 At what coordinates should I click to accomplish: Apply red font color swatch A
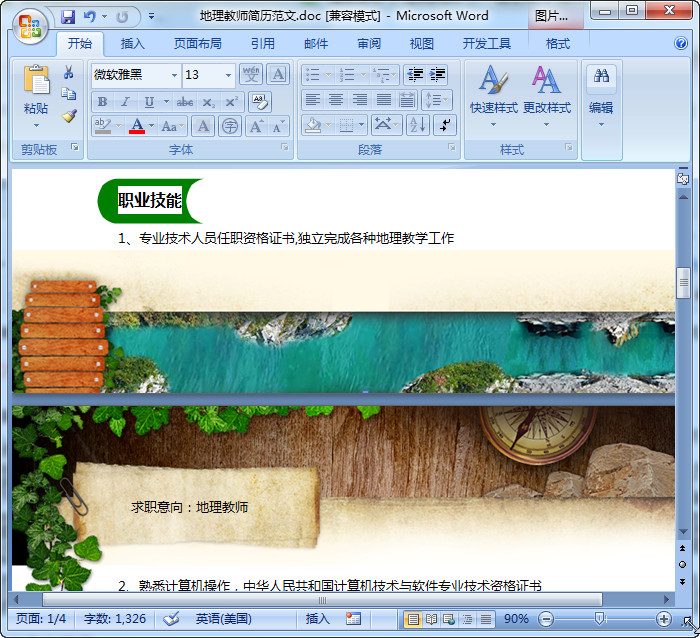[137, 126]
